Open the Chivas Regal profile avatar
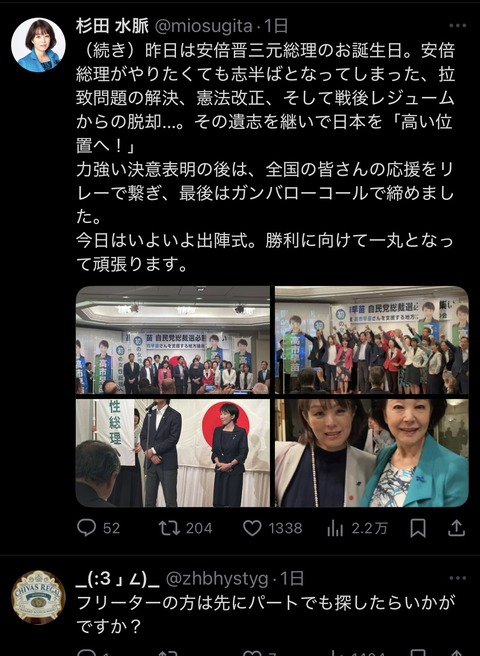The image size is (480, 656). click(38, 597)
